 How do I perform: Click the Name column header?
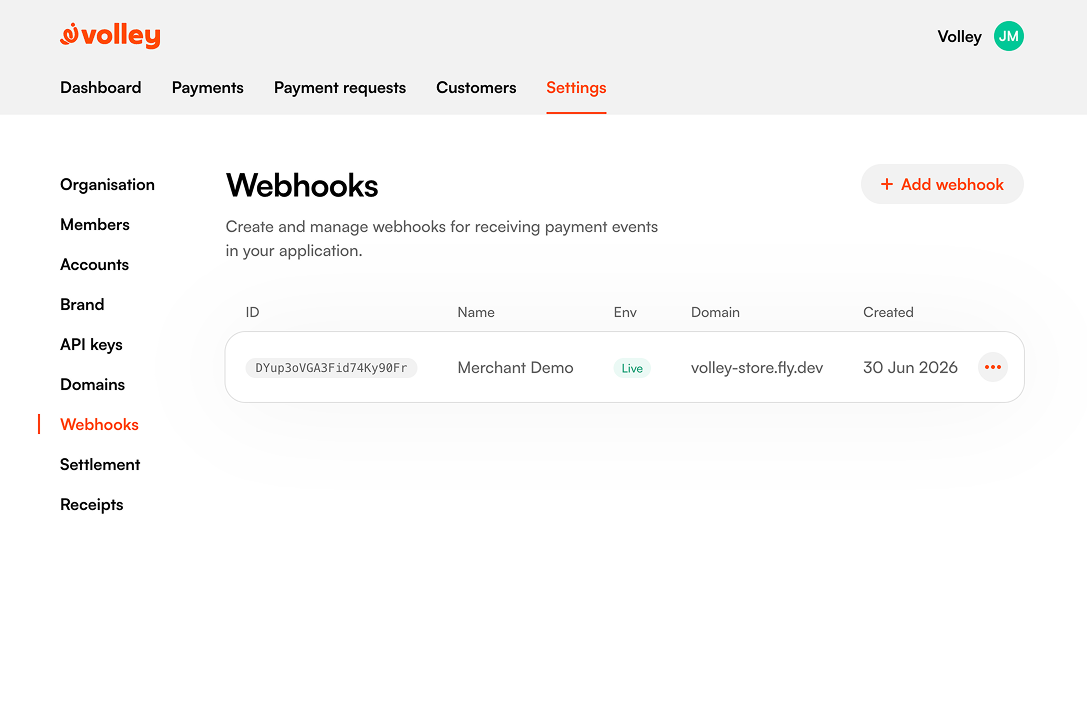476,313
